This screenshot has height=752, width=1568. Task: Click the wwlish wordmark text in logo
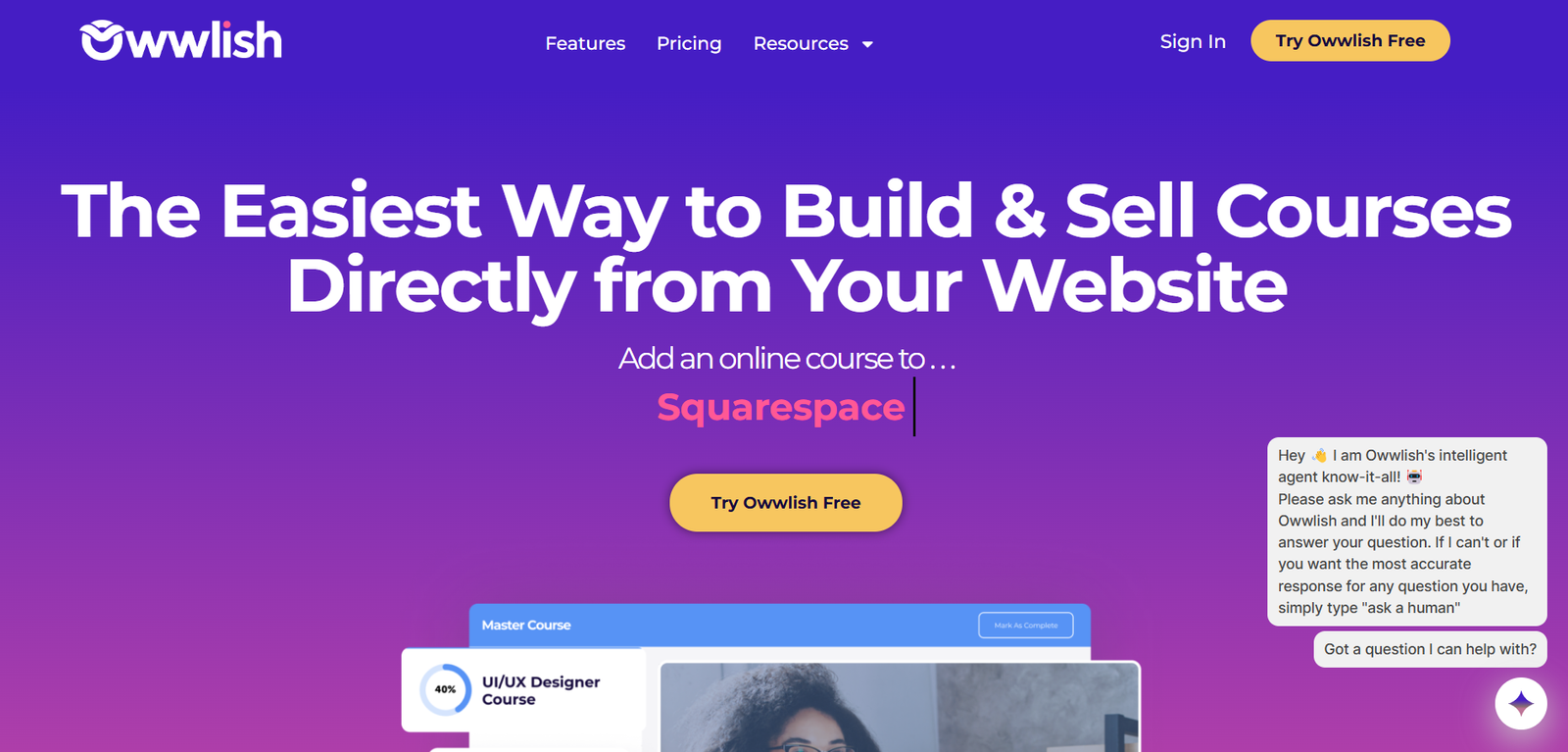[205, 41]
